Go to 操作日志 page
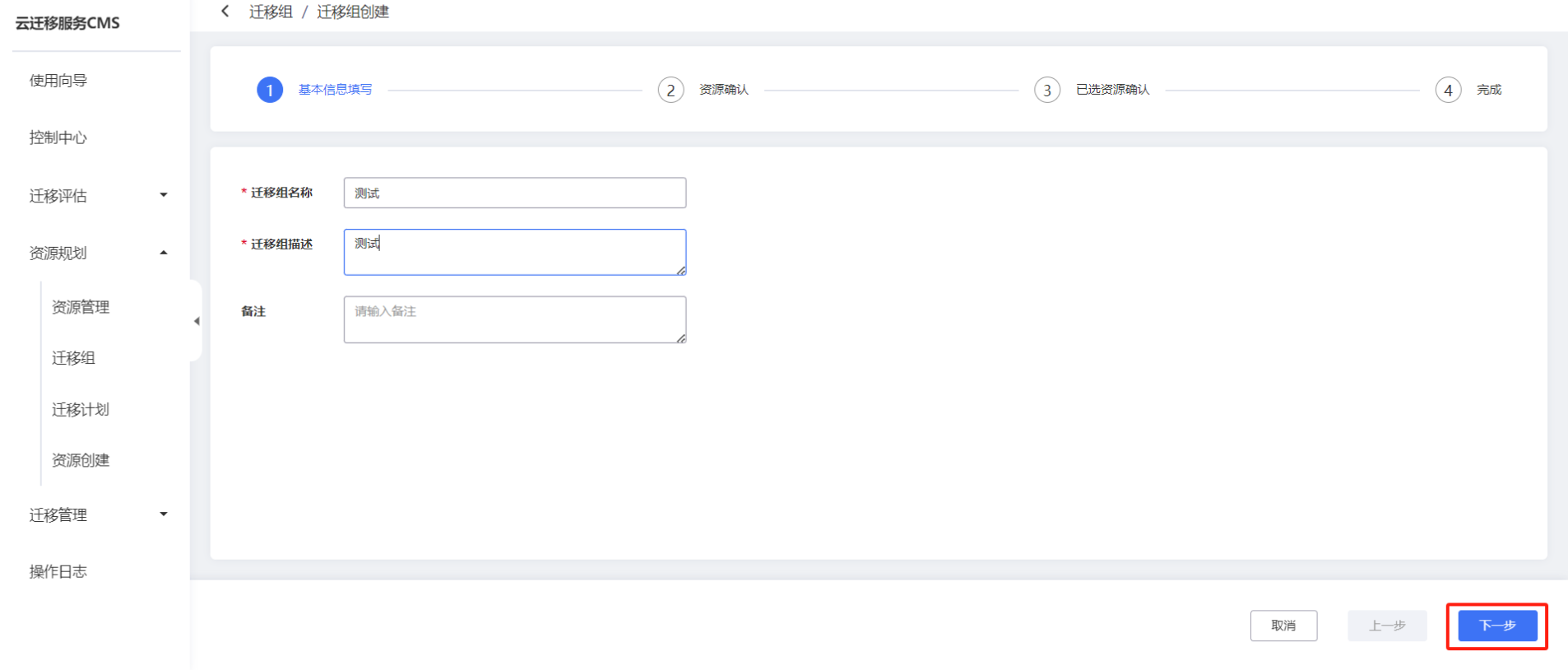This screenshot has height=670, width=1568. coord(58,571)
